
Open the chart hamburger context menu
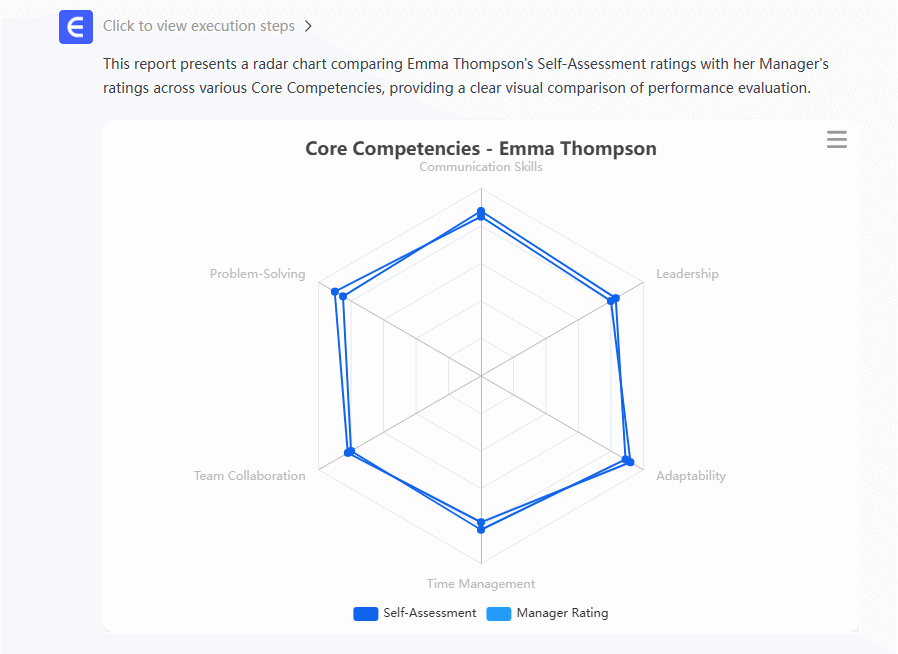(x=837, y=140)
